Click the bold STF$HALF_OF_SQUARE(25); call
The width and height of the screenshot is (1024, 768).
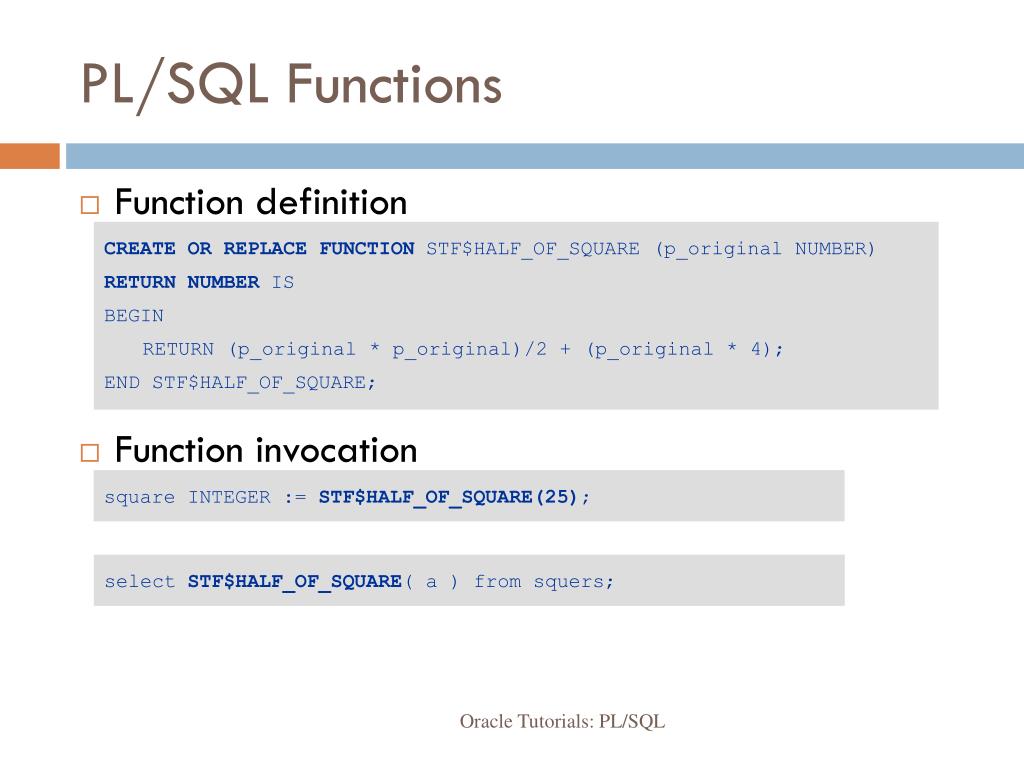coord(455,497)
